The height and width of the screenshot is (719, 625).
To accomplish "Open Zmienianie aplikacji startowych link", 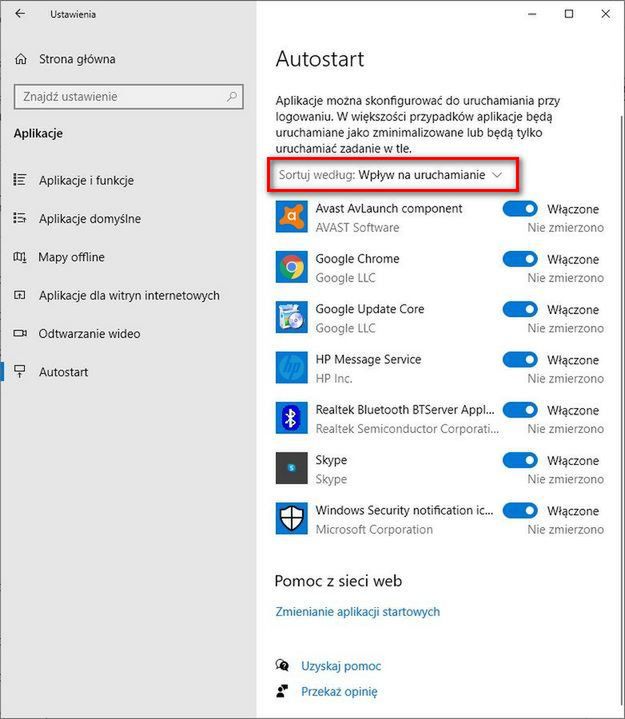I will pyautogui.click(x=357, y=611).
